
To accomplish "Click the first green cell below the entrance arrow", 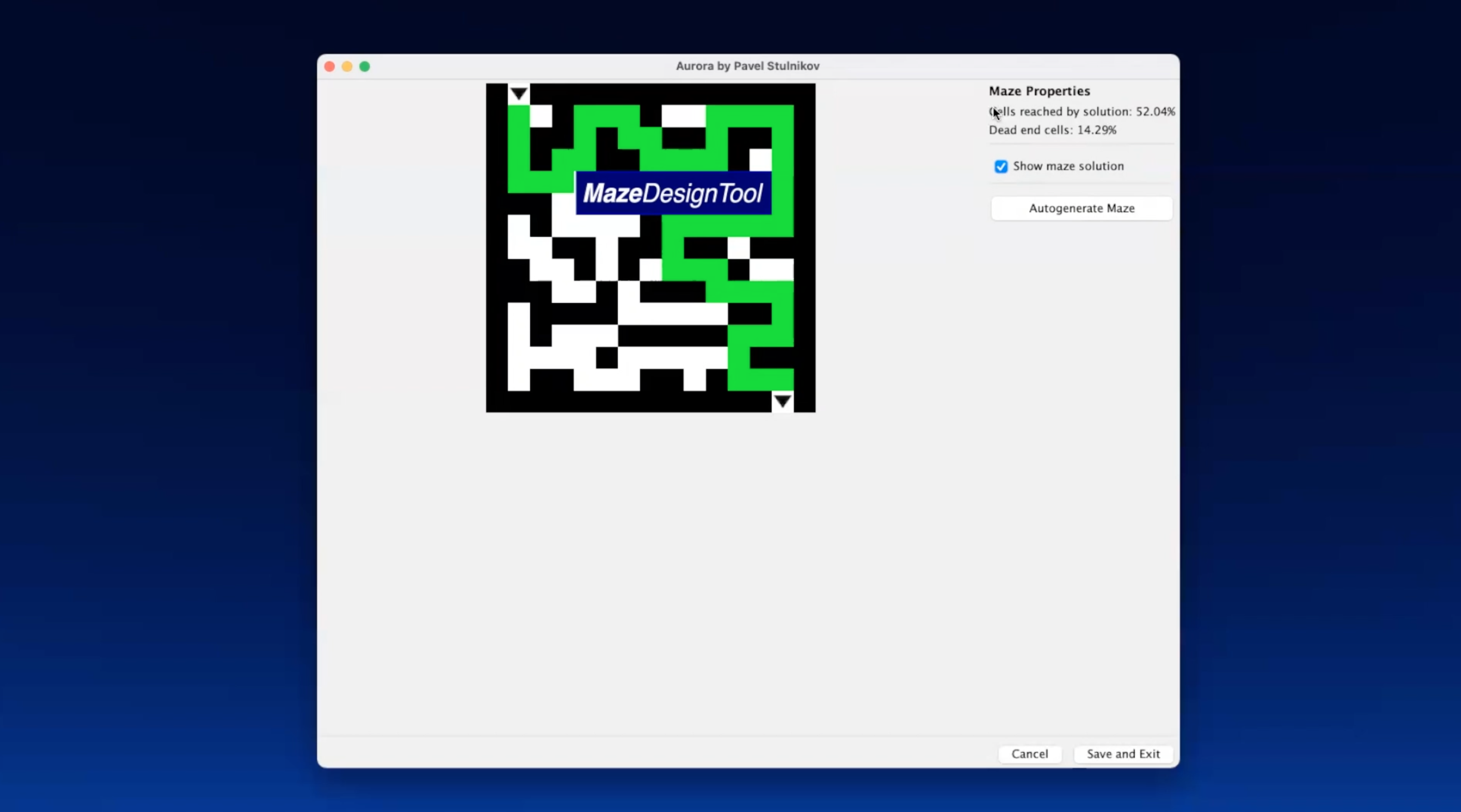I will (x=519, y=116).
